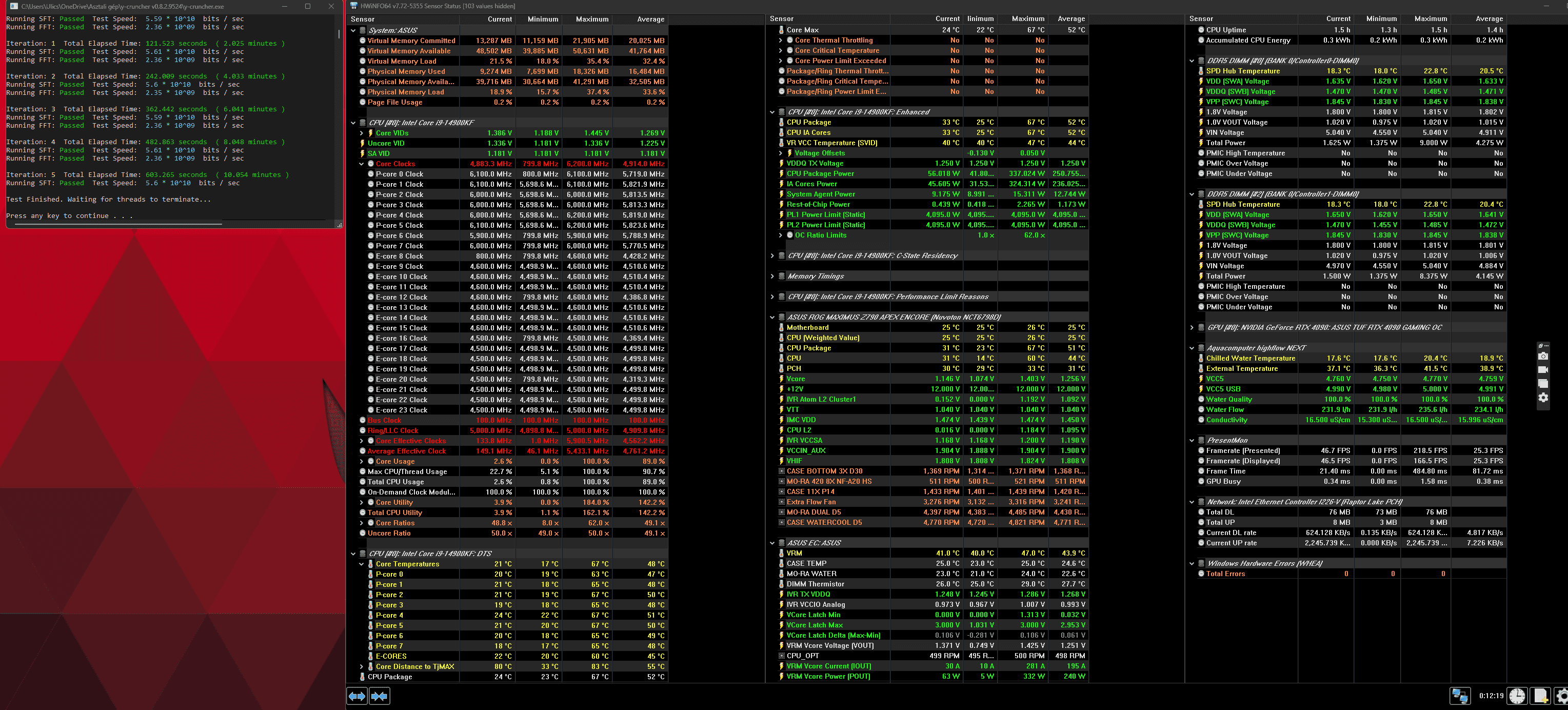
Task: Open the remote network monitoring icon
Action: click(1460, 696)
